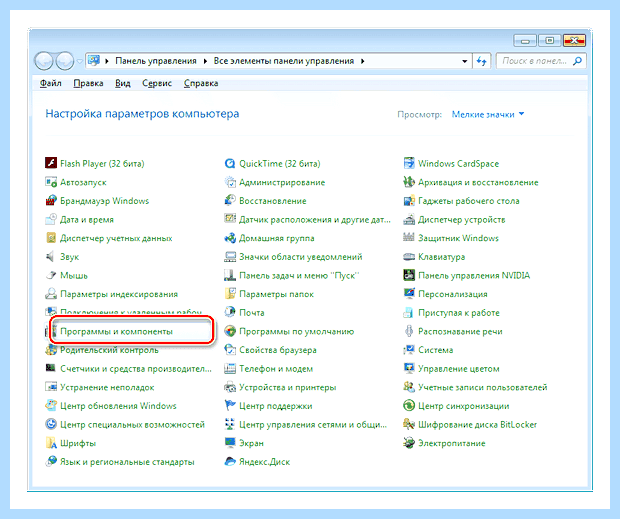
Task: Click the Экран monitor icon
Action: point(230,443)
